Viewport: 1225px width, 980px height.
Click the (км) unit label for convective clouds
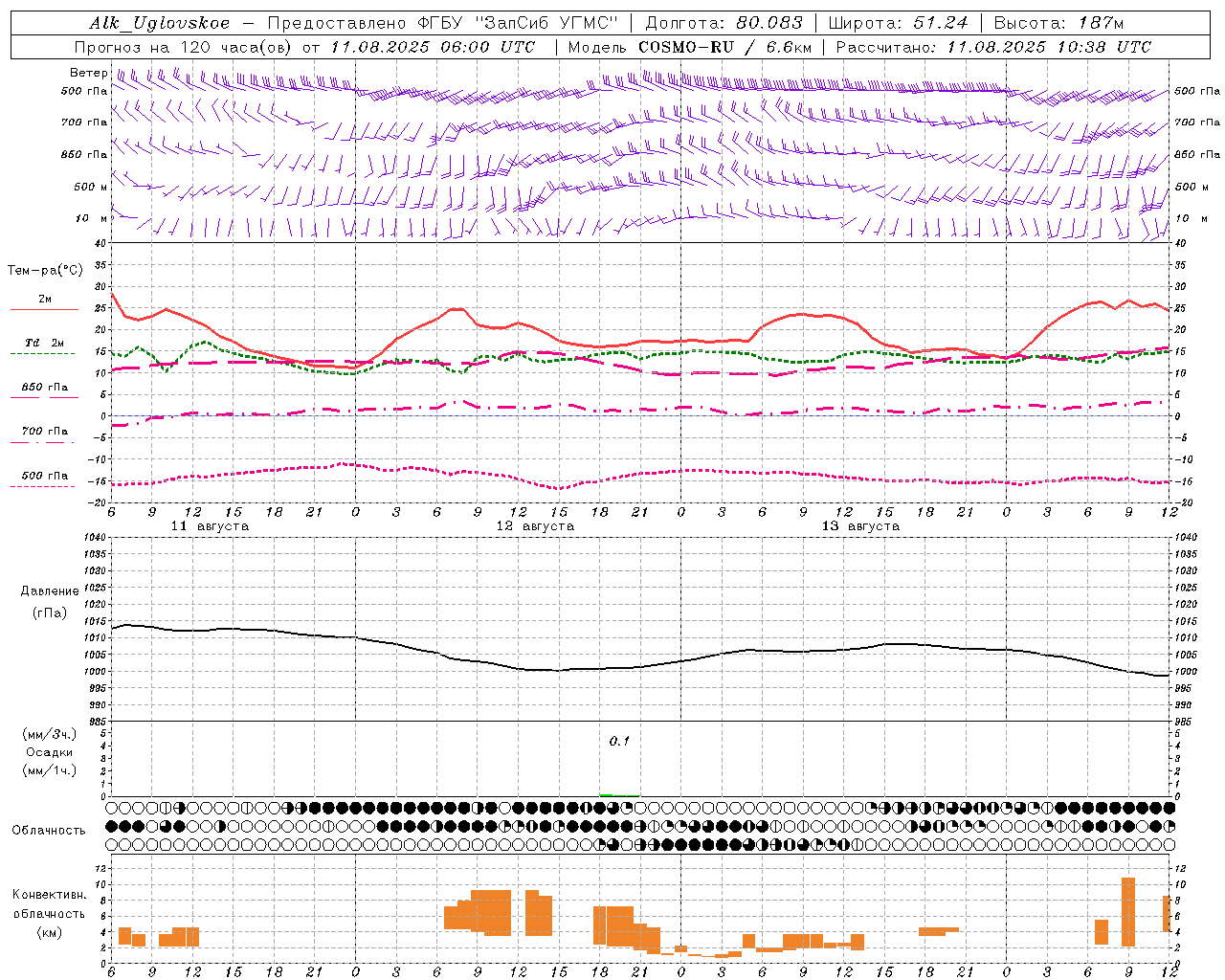(50, 932)
